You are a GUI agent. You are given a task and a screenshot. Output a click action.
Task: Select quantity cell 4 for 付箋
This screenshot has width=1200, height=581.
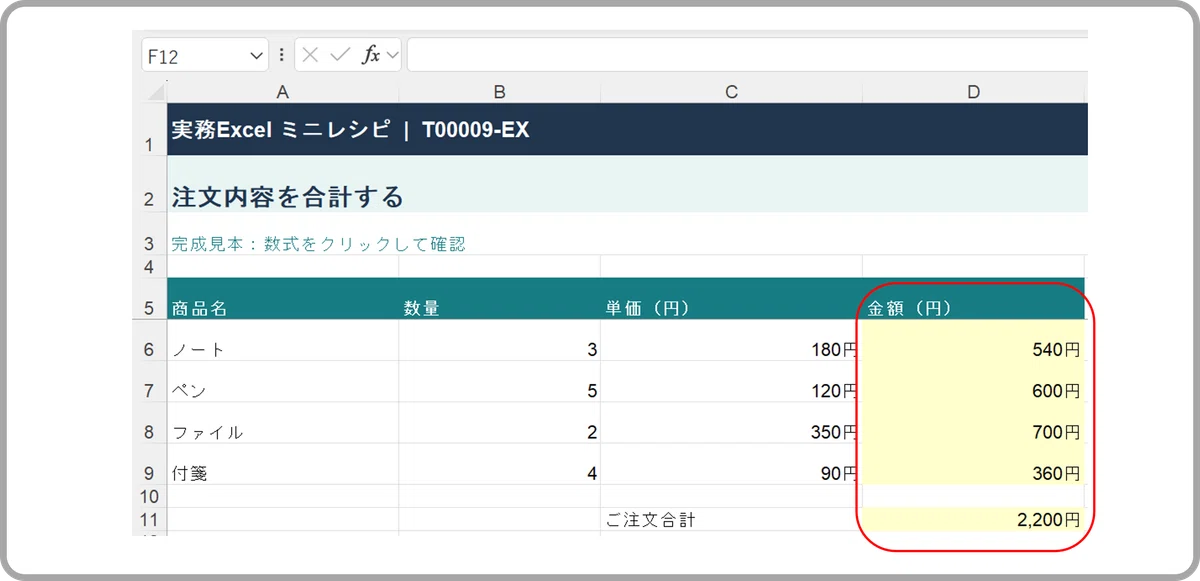coord(499,464)
